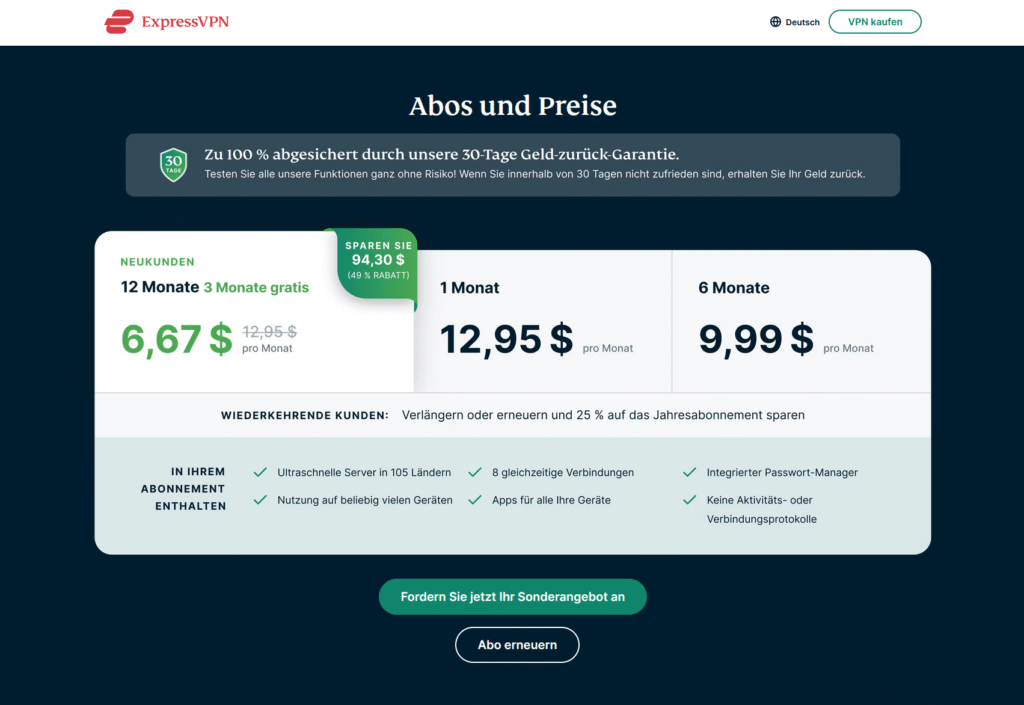Click checkmark beside Nutzung auf beliebig vielen Geräten
1024x705 pixels.
tap(260, 499)
